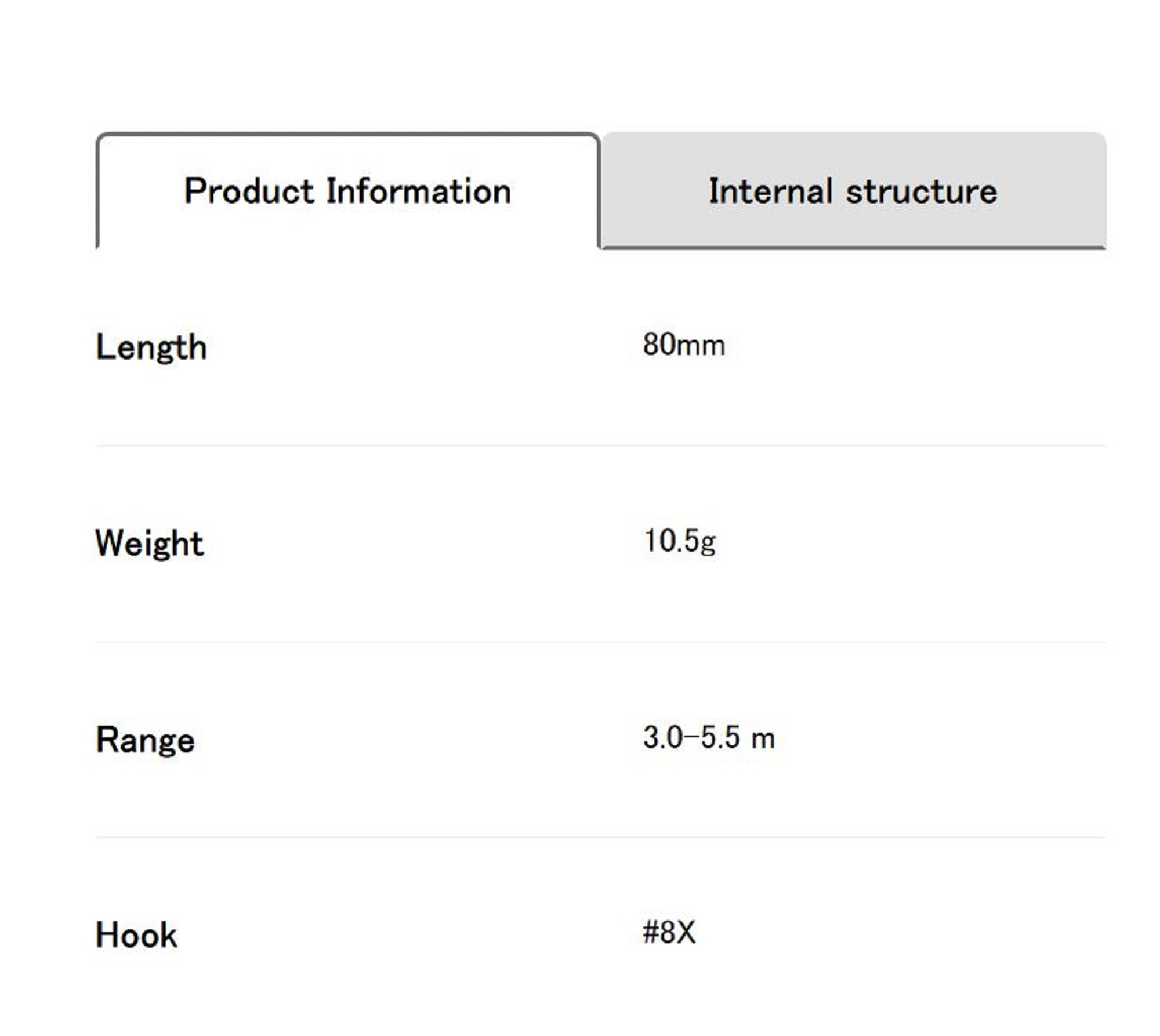1160x1036 pixels.
Task: Click the Hook row label
Action: coord(136,936)
